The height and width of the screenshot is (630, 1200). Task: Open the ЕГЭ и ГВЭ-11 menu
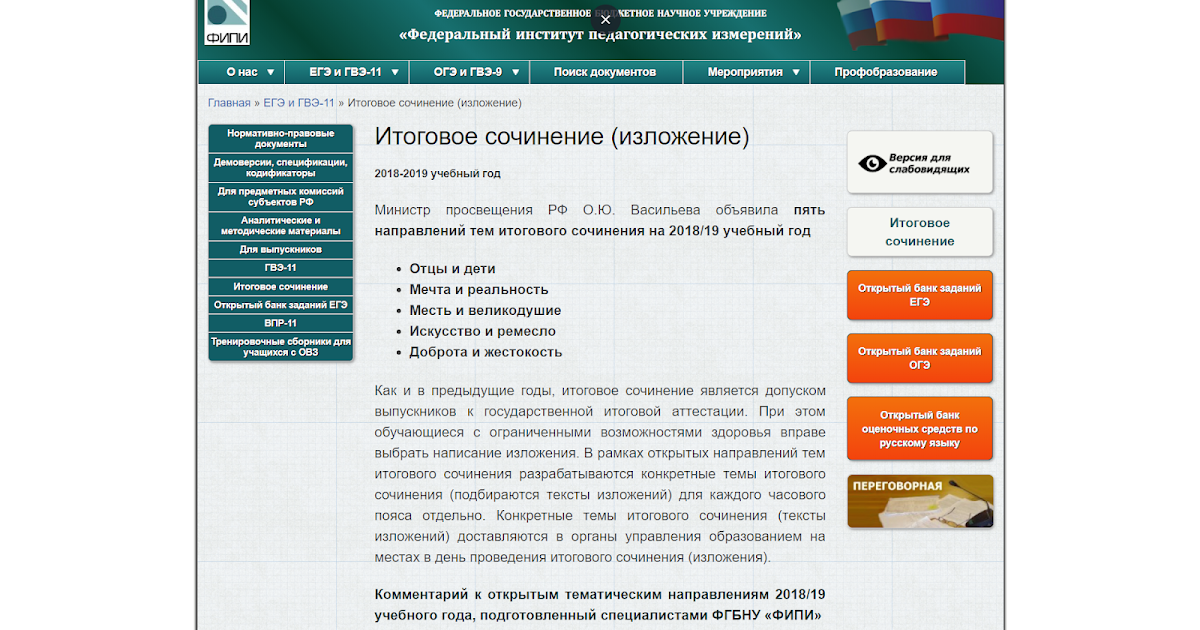tap(347, 72)
